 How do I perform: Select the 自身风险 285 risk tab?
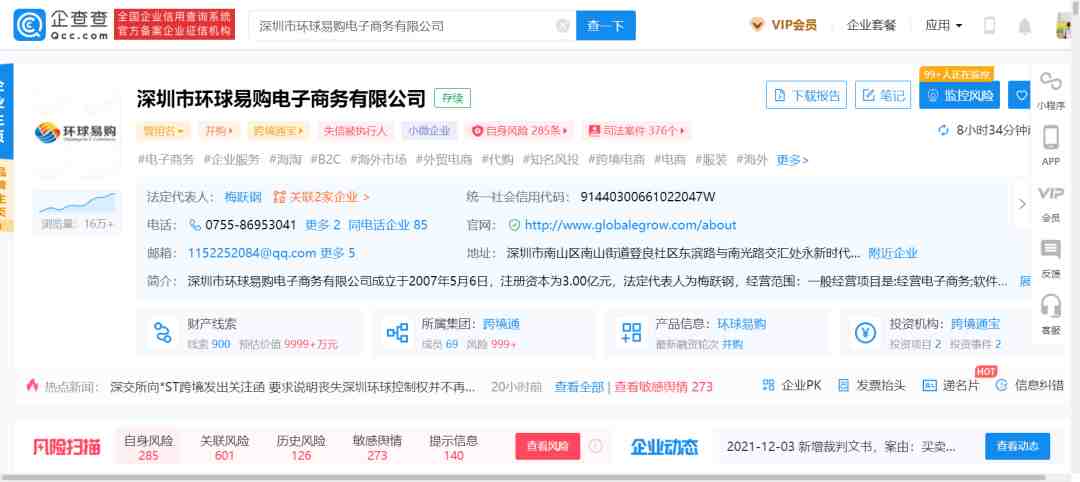(148, 447)
